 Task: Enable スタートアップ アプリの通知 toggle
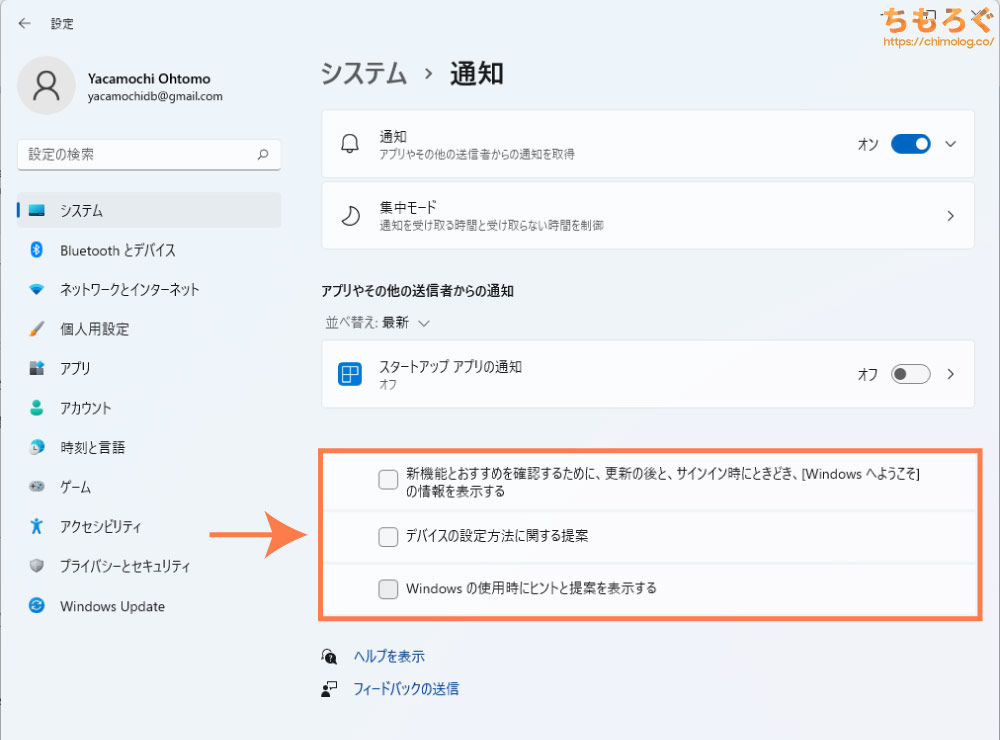coord(910,374)
